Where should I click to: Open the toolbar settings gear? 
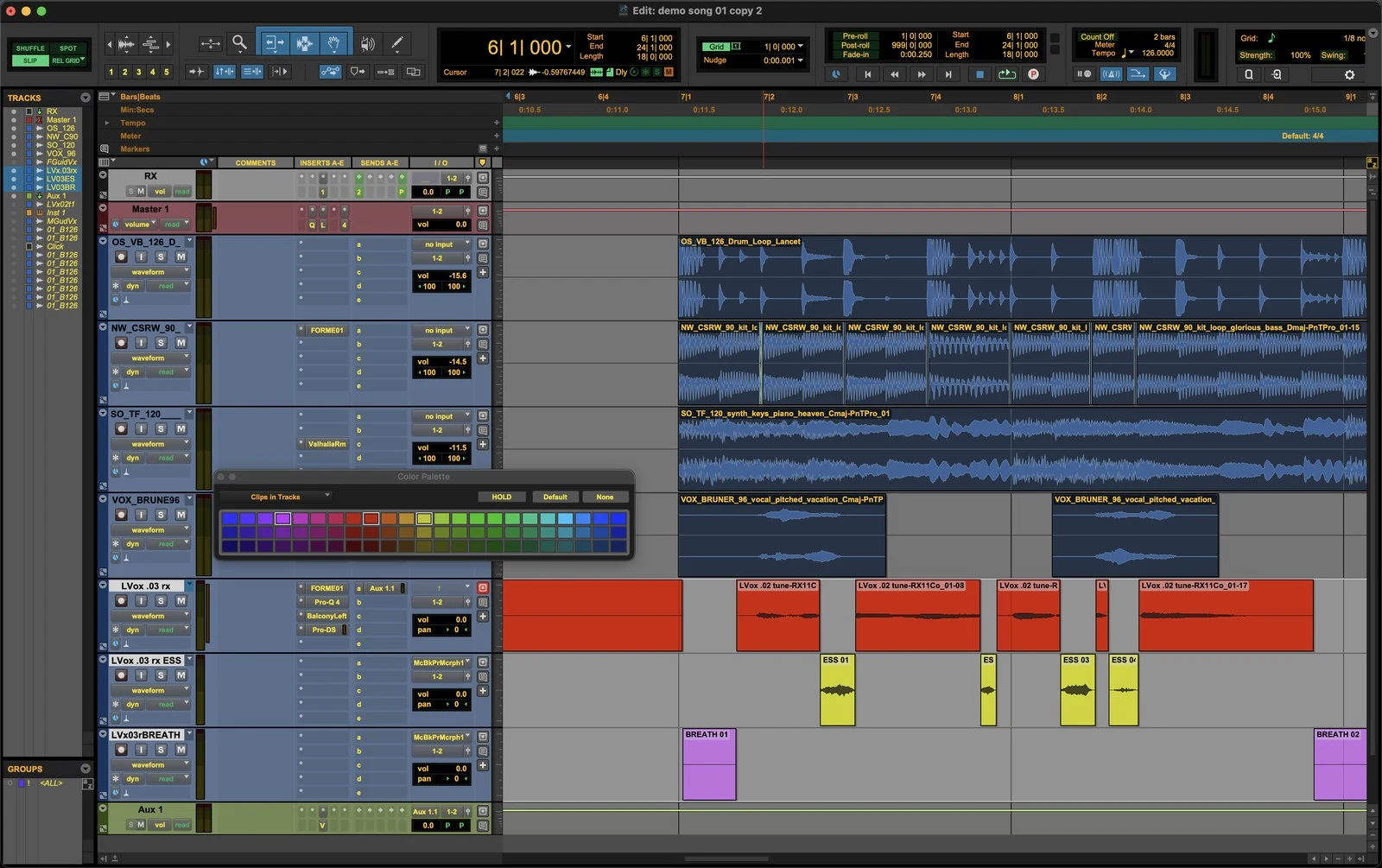pyautogui.click(x=1349, y=75)
